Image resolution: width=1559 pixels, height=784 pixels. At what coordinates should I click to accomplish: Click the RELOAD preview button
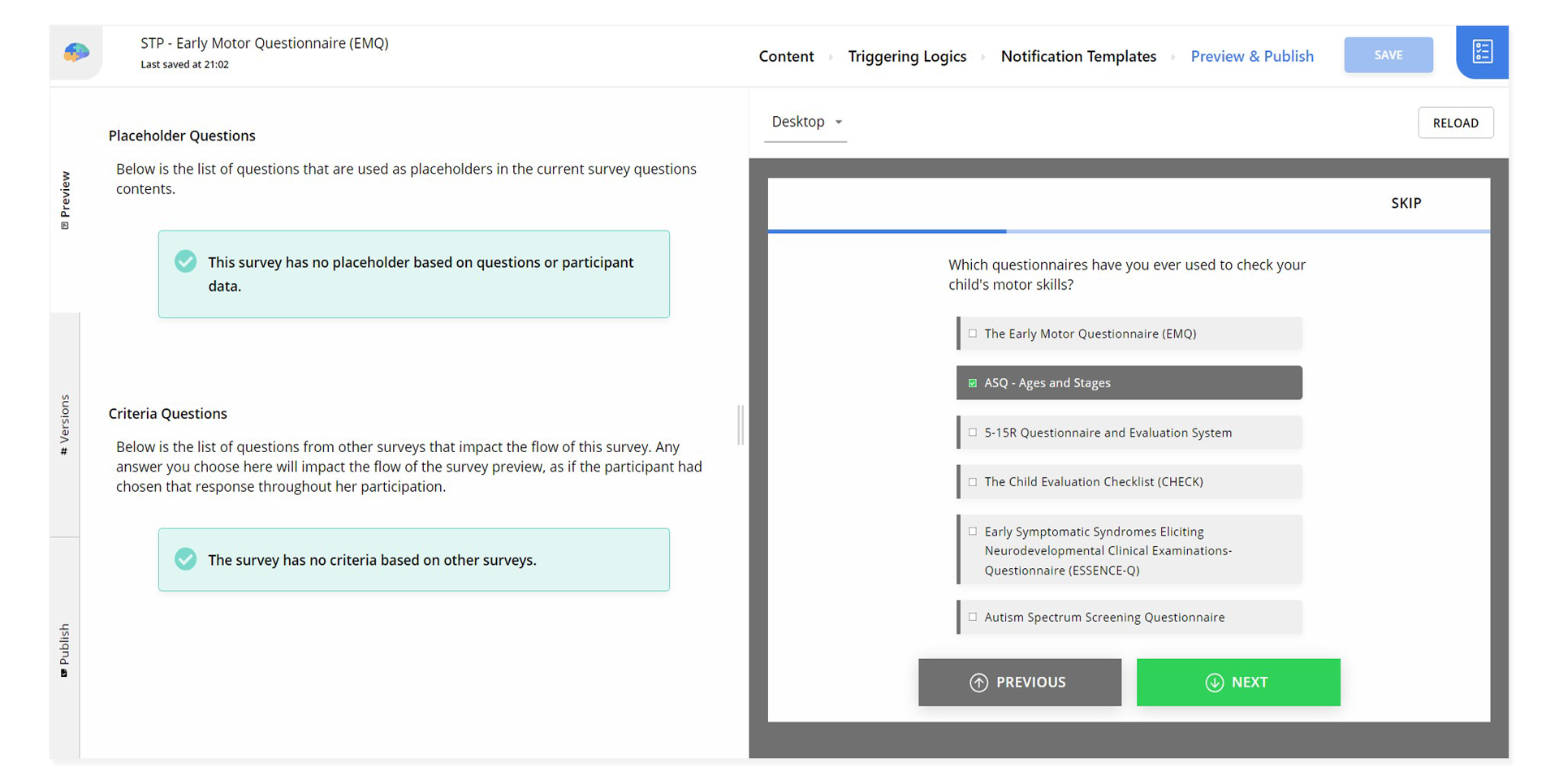tap(1455, 123)
